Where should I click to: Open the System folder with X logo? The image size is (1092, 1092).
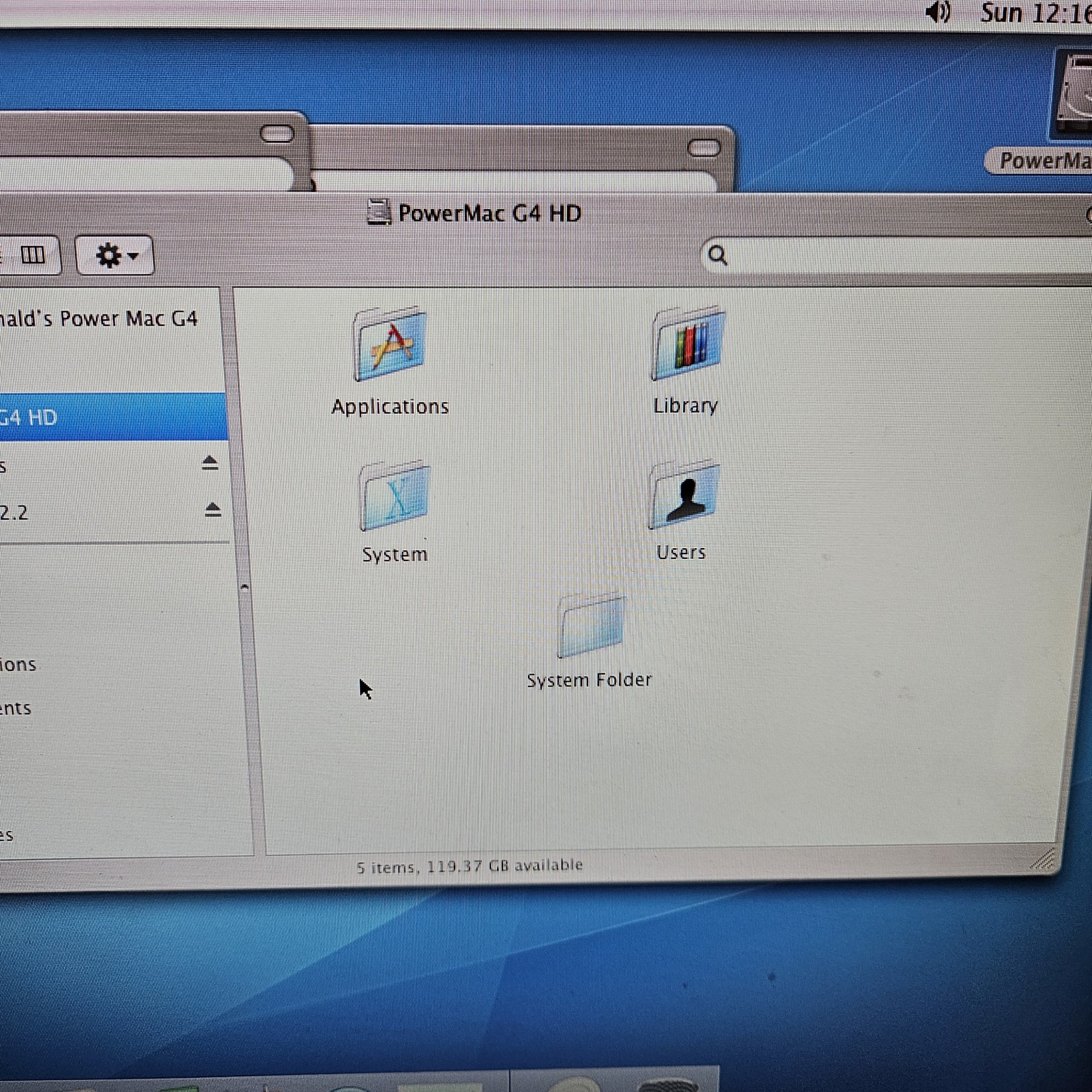[395, 496]
